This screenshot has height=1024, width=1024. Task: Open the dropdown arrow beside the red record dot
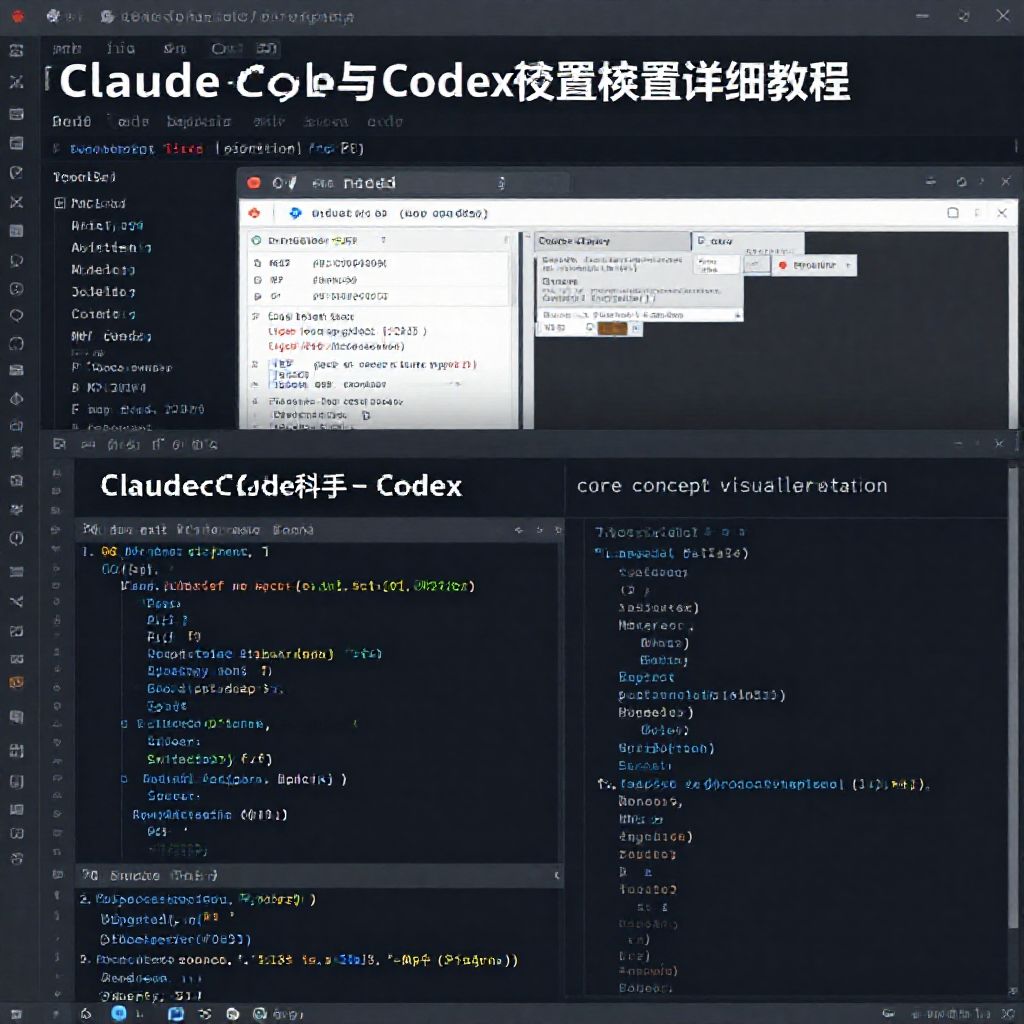coord(848,265)
